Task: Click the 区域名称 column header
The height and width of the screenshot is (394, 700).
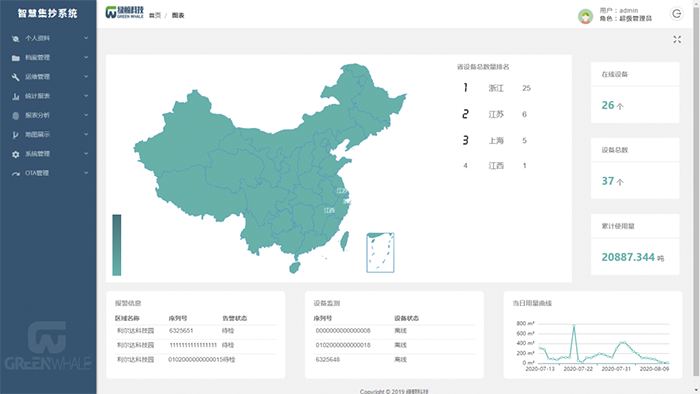Action: coord(127,318)
